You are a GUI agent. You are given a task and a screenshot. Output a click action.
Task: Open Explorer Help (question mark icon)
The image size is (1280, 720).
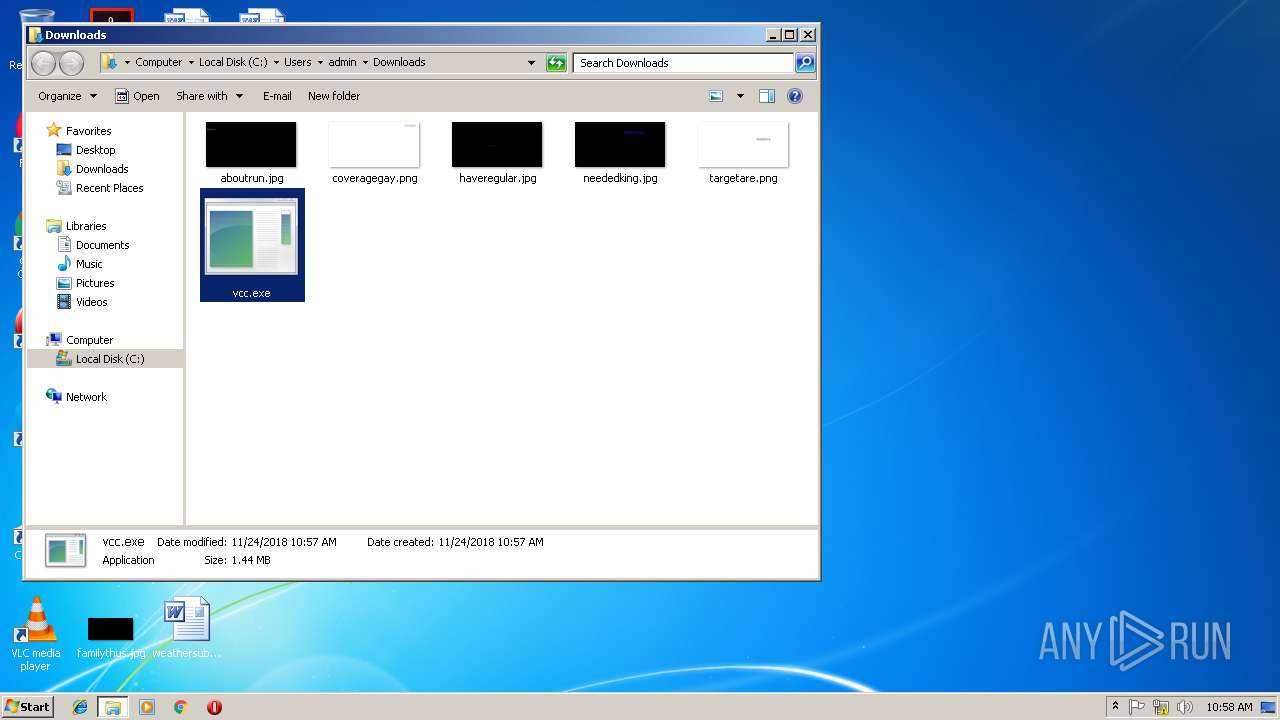795,96
